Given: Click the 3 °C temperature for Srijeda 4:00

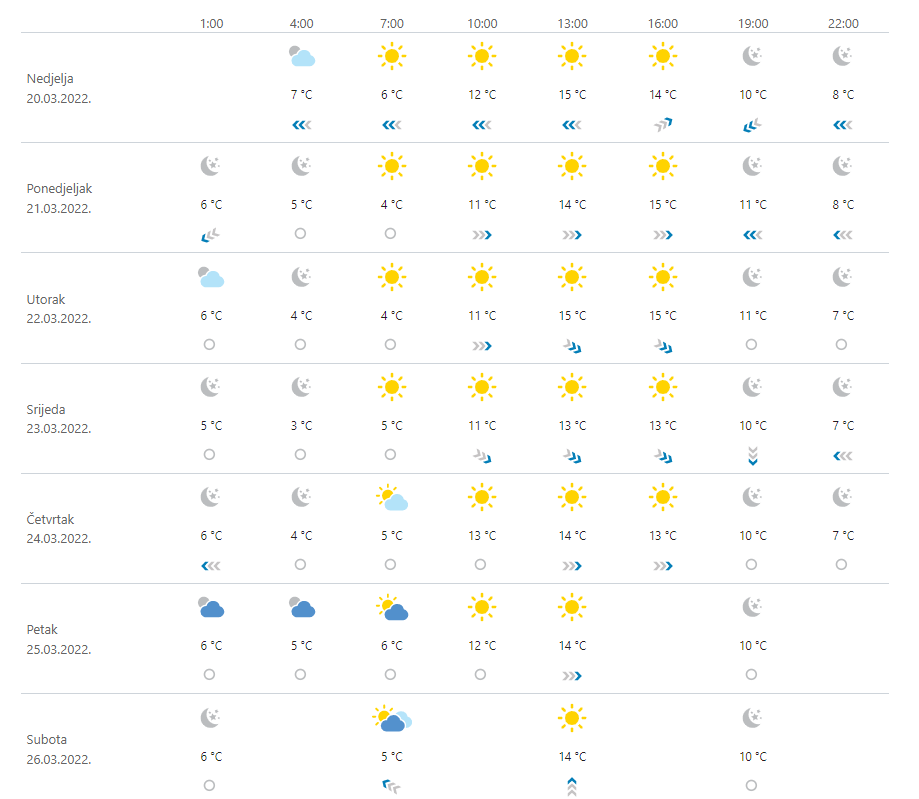Looking at the screenshot, I should pyautogui.click(x=301, y=425).
